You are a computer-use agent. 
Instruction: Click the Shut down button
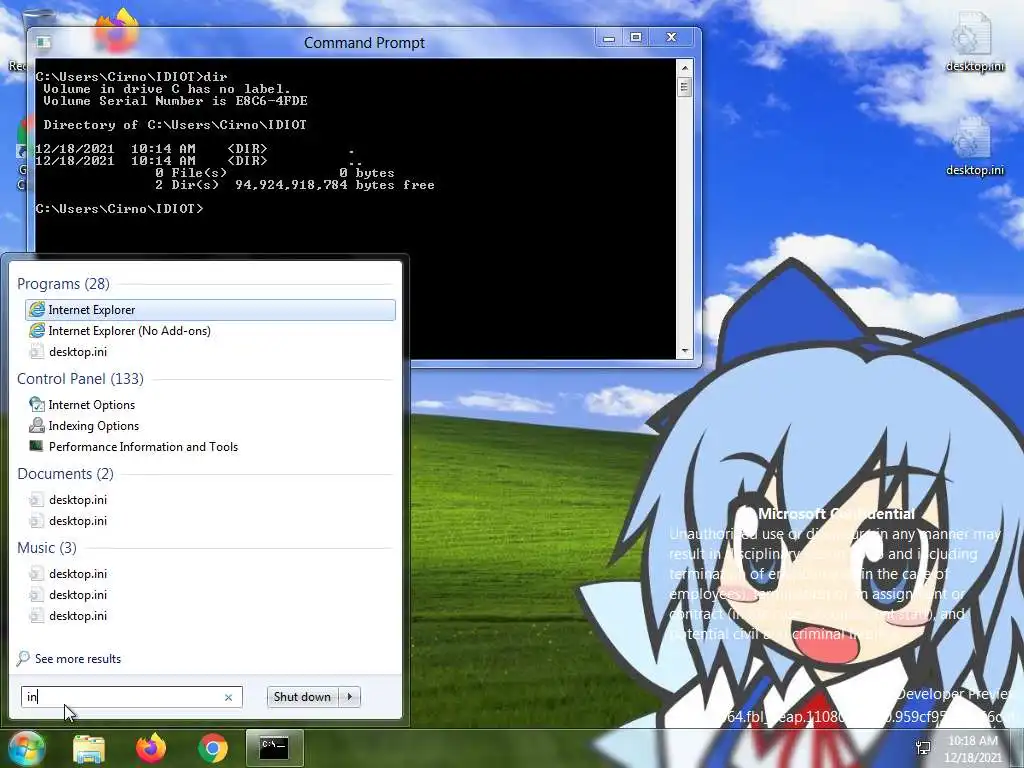coord(302,697)
